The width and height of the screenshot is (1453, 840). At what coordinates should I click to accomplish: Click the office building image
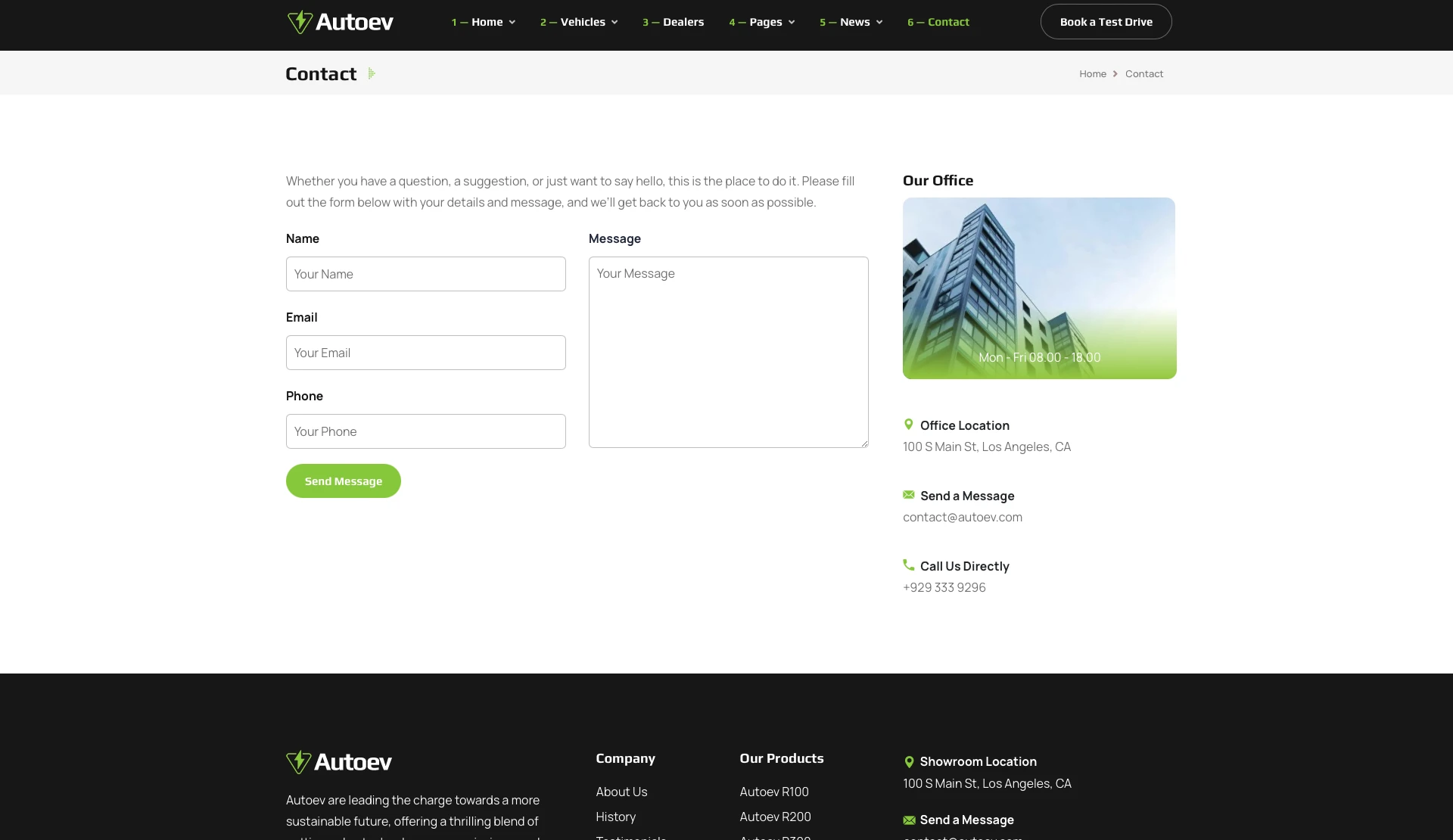coord(1039,288)
